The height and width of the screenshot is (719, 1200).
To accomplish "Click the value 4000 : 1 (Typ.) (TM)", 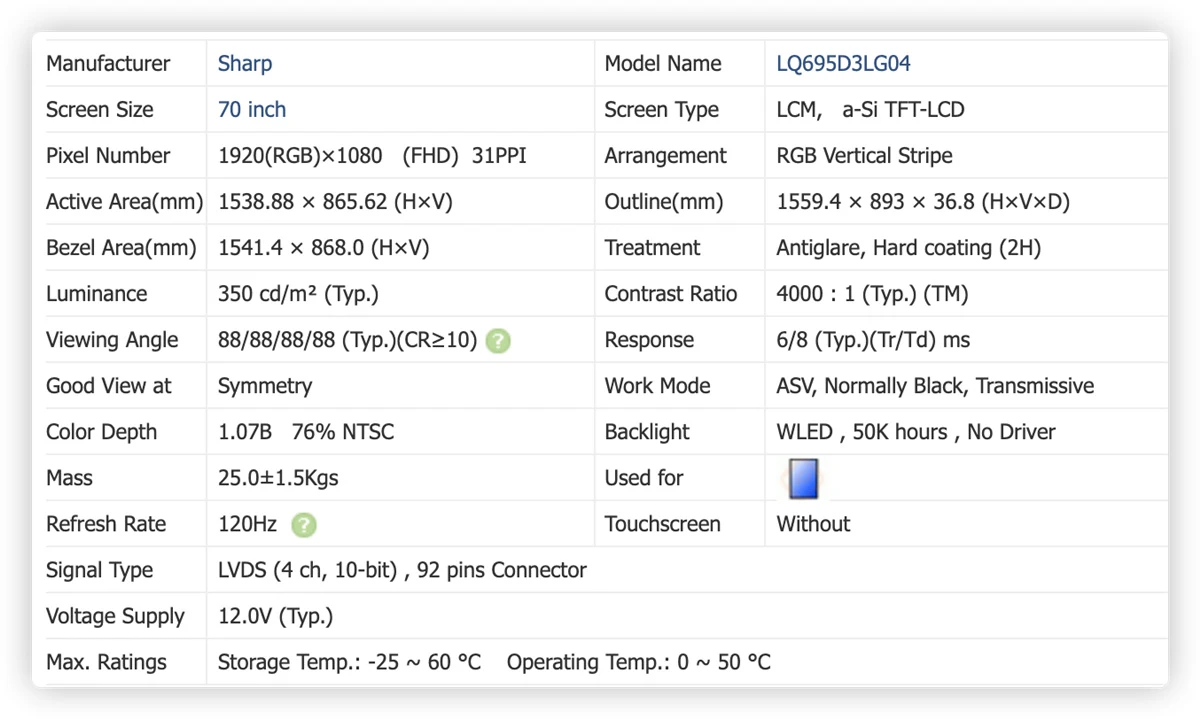I will coord(872,293).
